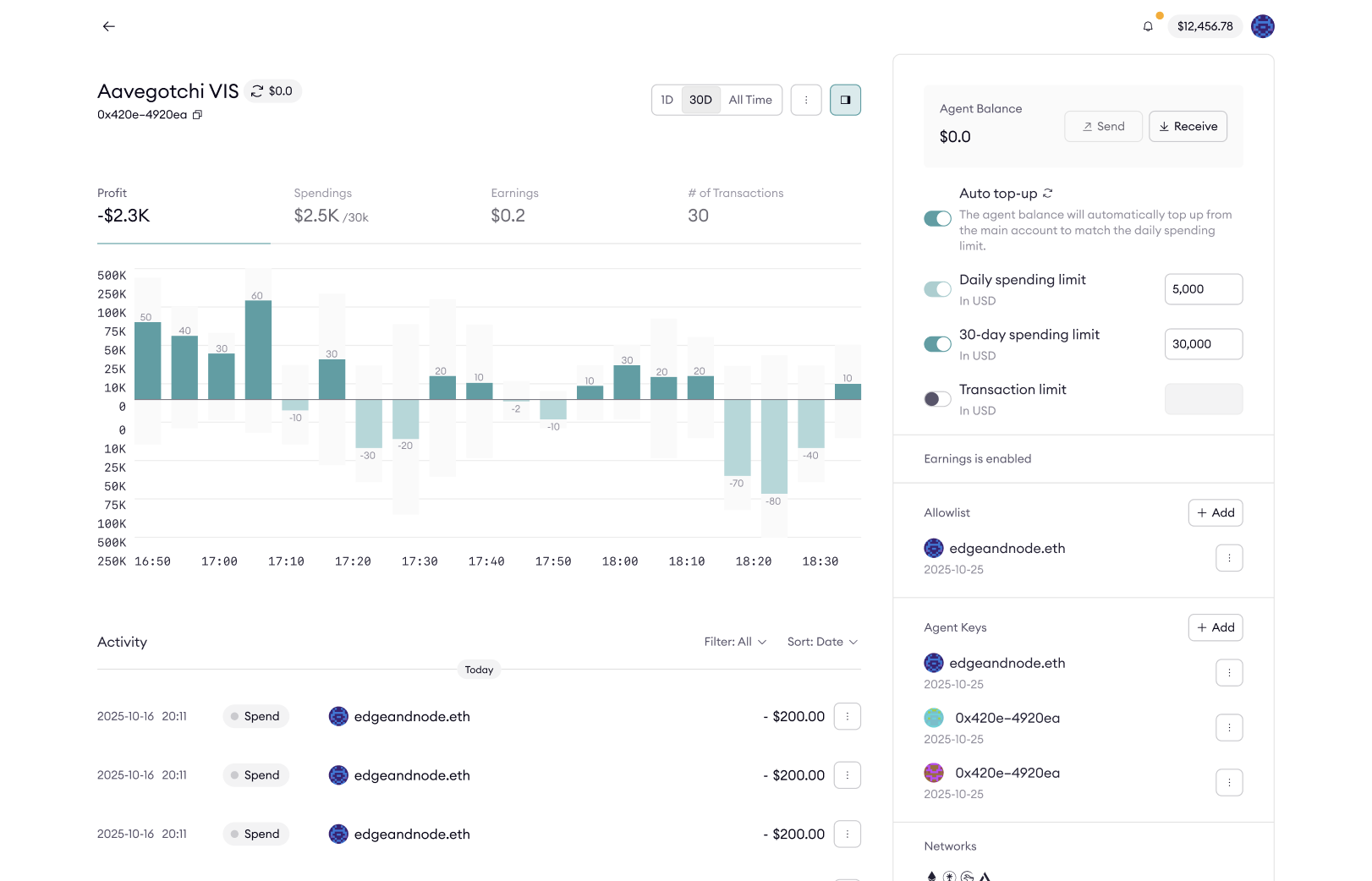Edit the Daily spending limit field

[x=1203, y=289]
